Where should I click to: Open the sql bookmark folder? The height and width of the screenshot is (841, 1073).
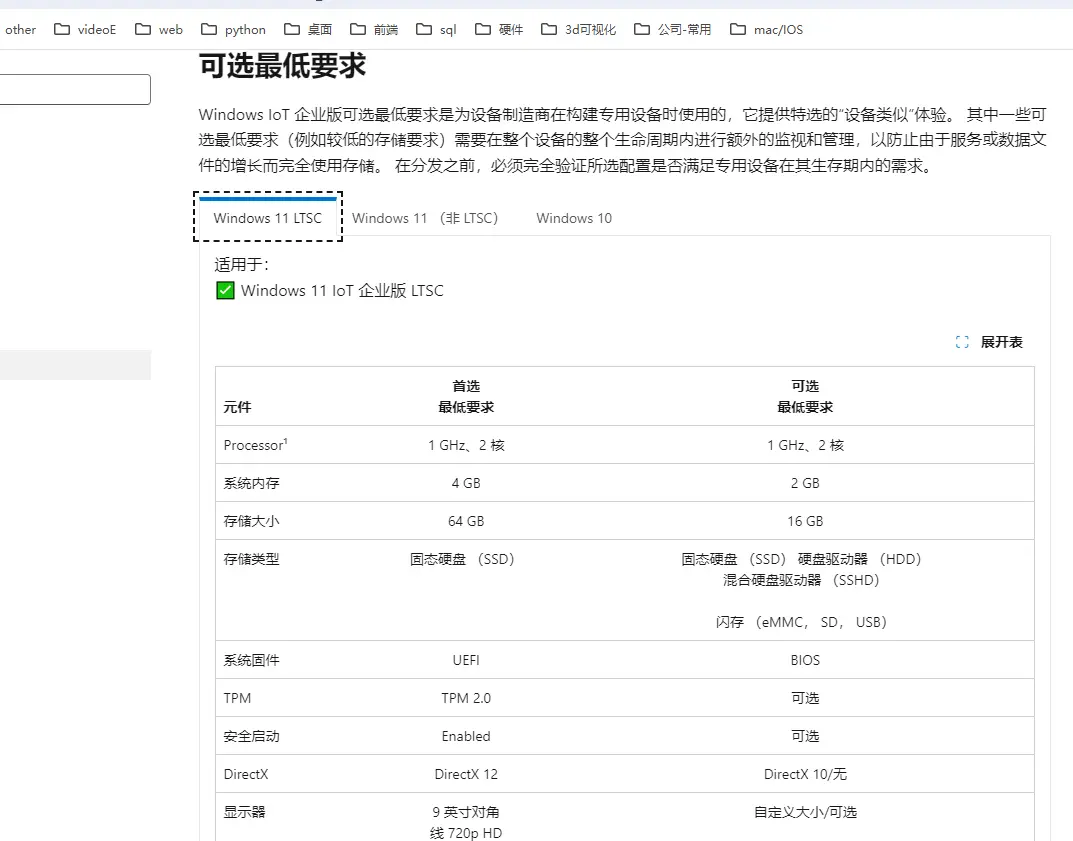(436, 29)
